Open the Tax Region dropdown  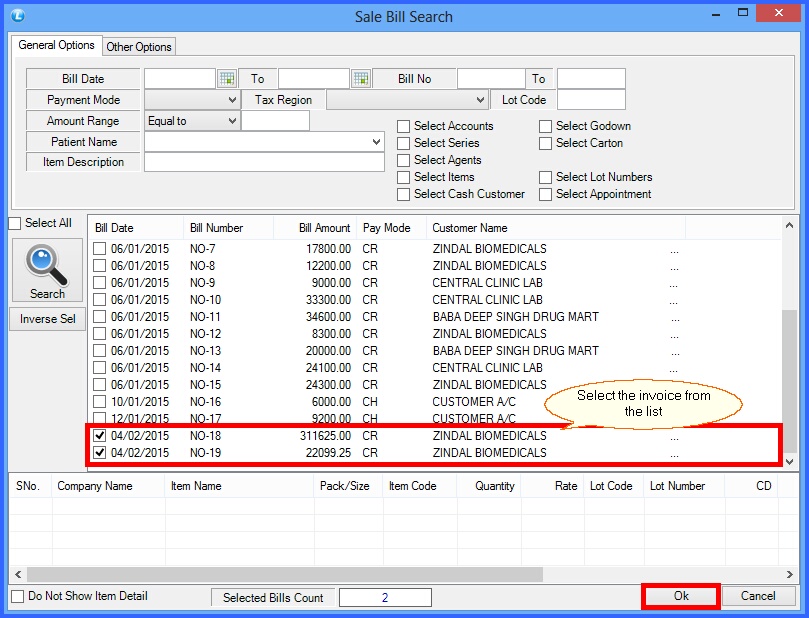(x=480, y=100)
